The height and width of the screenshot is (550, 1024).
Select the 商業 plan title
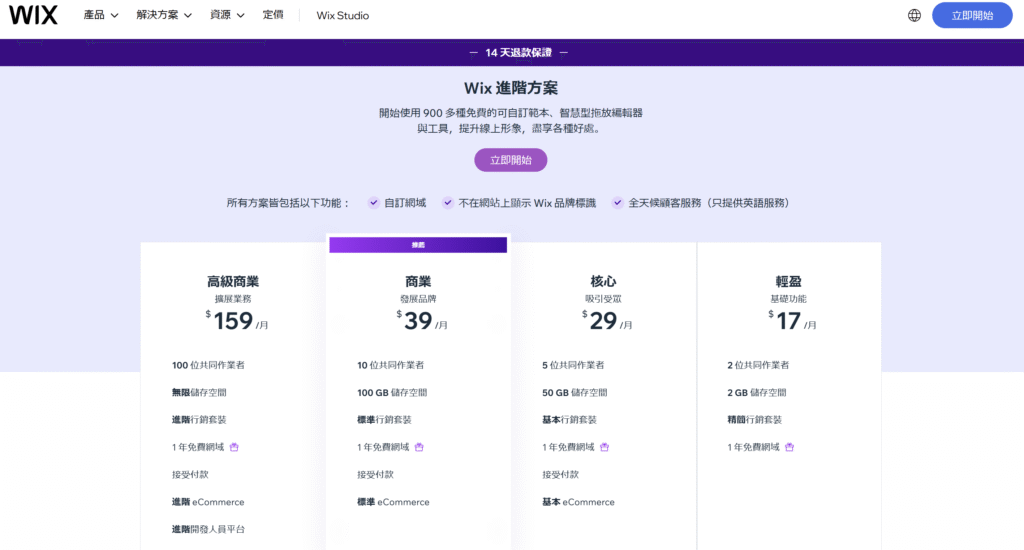[418, 282]
